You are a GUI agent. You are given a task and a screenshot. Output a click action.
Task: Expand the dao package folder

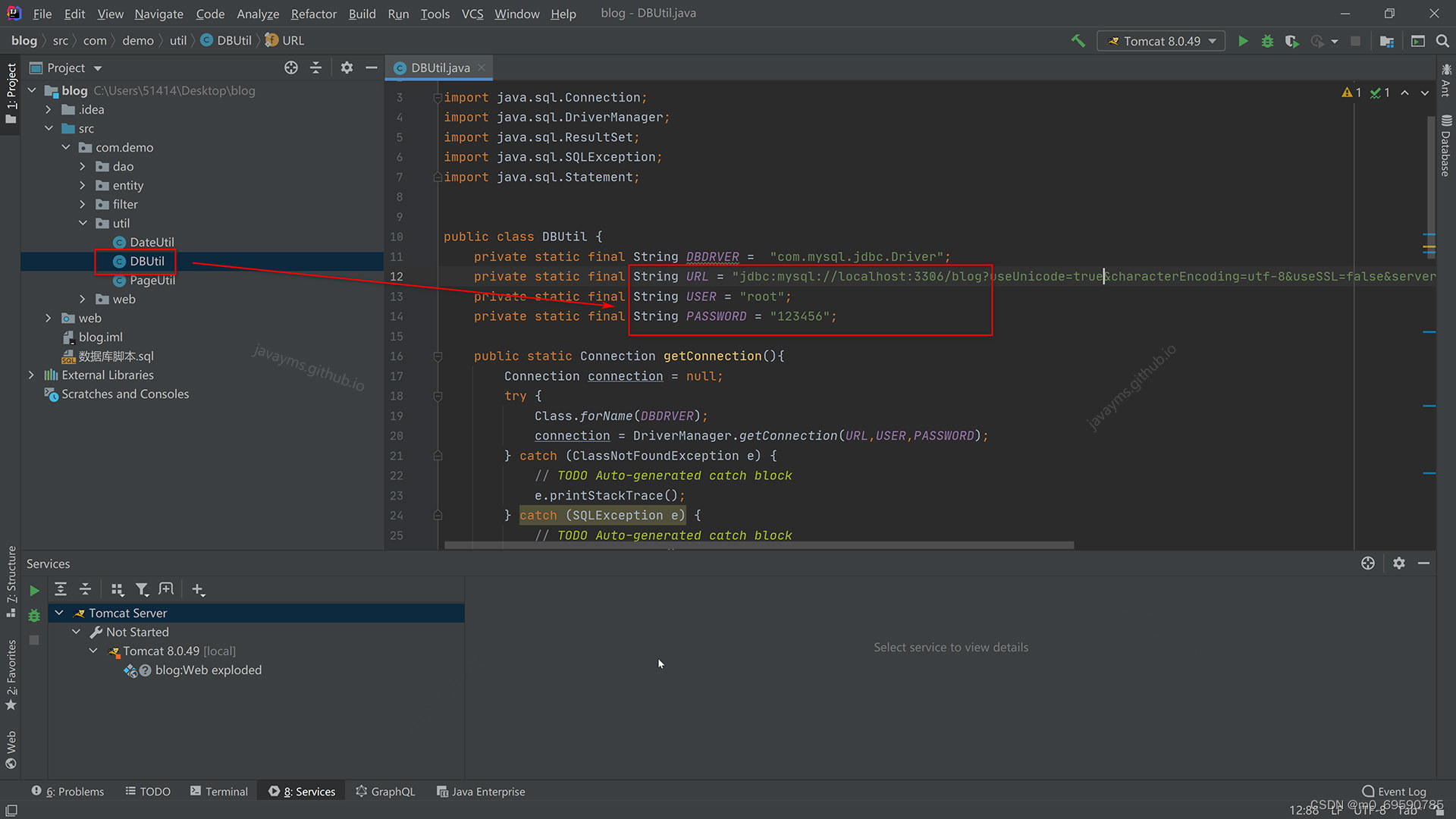[x=83, y=166]
